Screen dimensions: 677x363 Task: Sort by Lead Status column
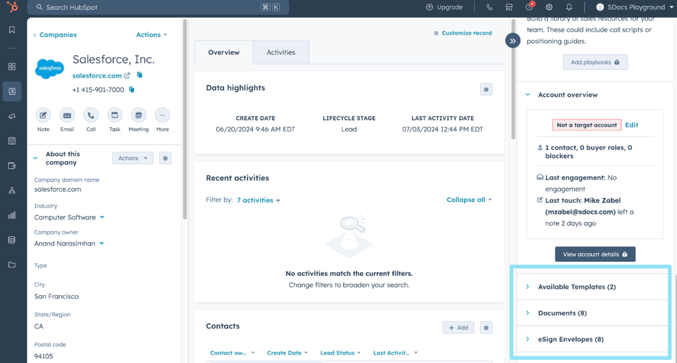[x=340, y=353]
